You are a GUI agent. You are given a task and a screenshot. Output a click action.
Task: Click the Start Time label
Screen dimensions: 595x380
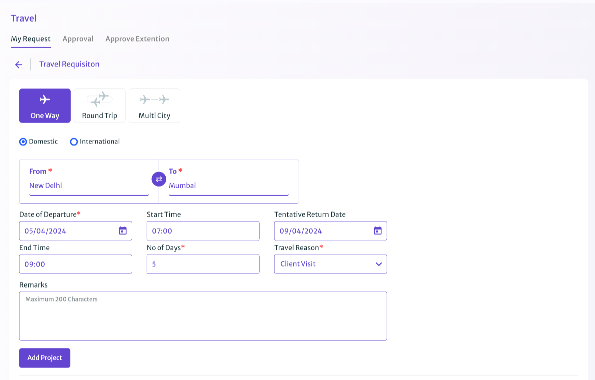point(164,214)
